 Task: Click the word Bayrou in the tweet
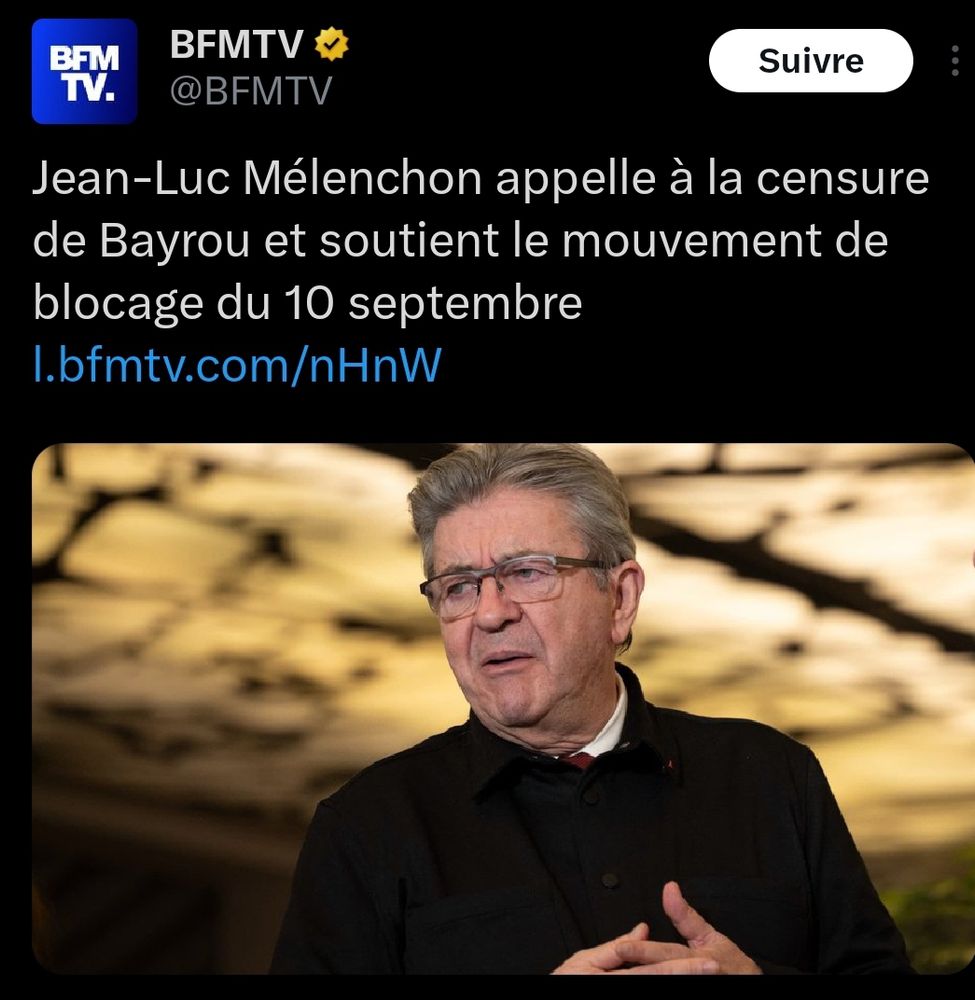(174, 241)
